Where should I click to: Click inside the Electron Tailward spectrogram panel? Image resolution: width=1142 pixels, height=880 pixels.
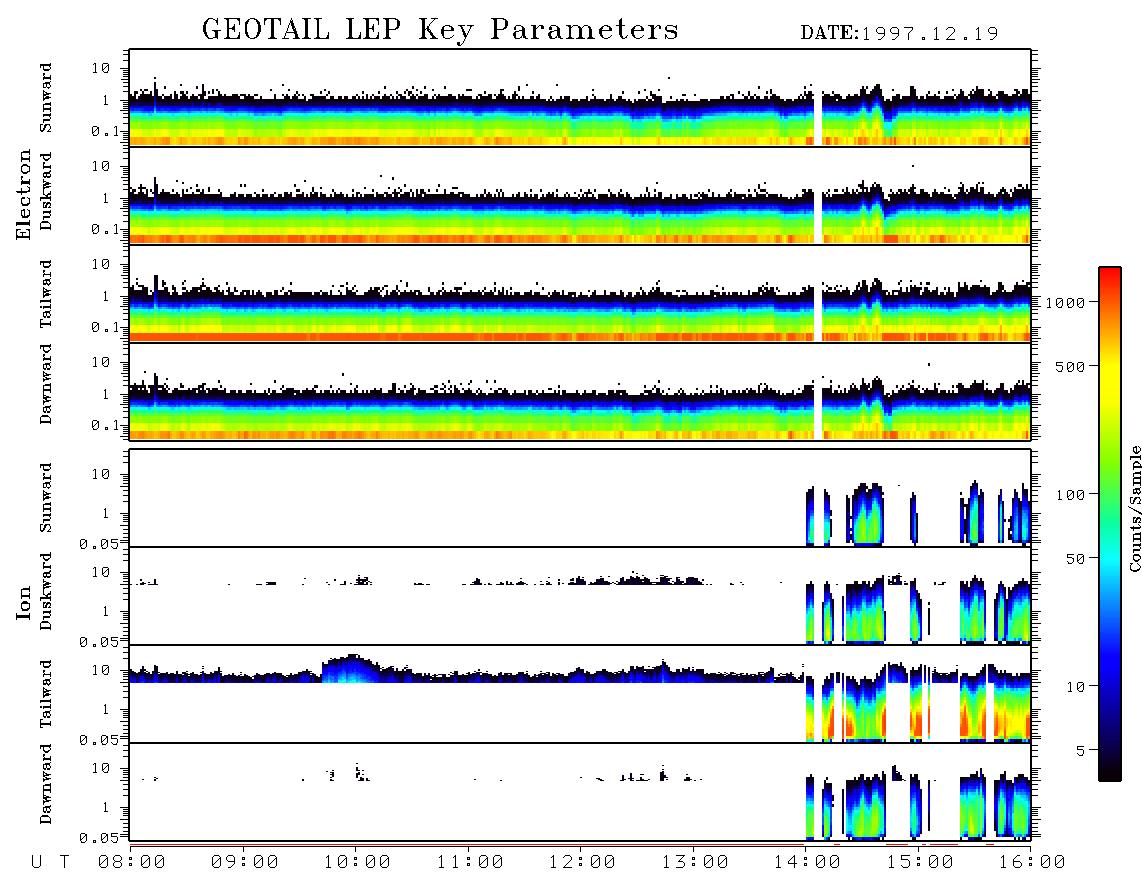click(580, 294)
